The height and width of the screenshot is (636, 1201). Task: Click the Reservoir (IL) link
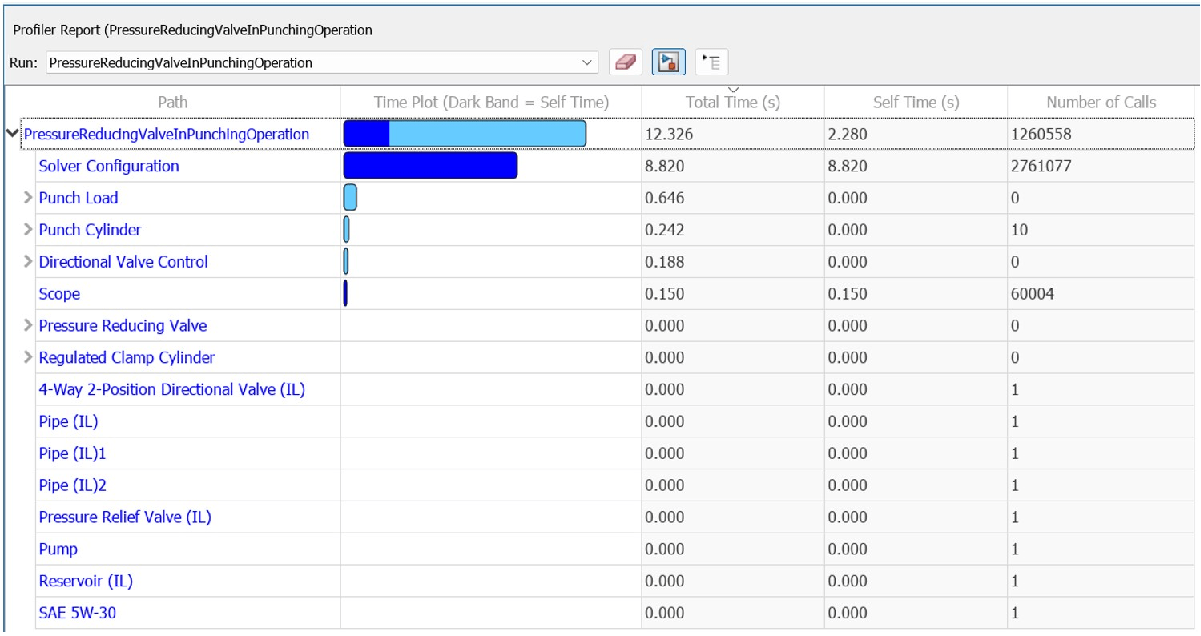77,578
